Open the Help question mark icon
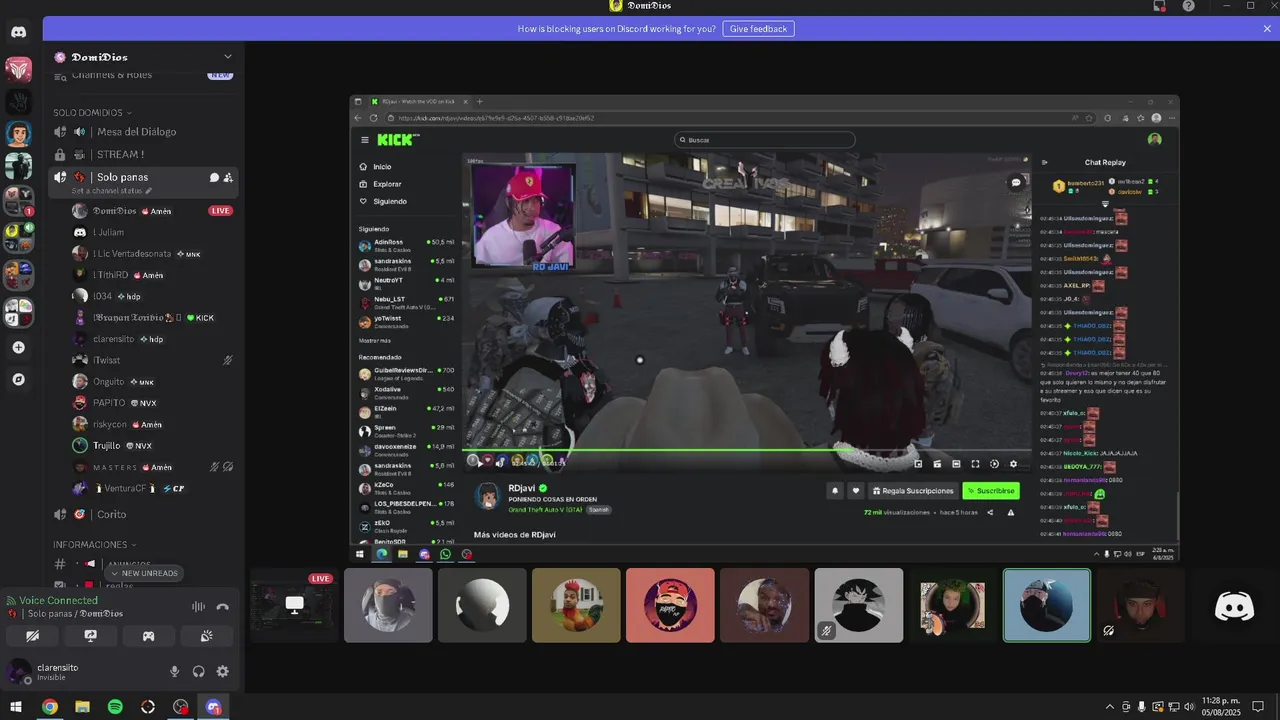This screenshot has height=720, width=1280. (1188, 6)
